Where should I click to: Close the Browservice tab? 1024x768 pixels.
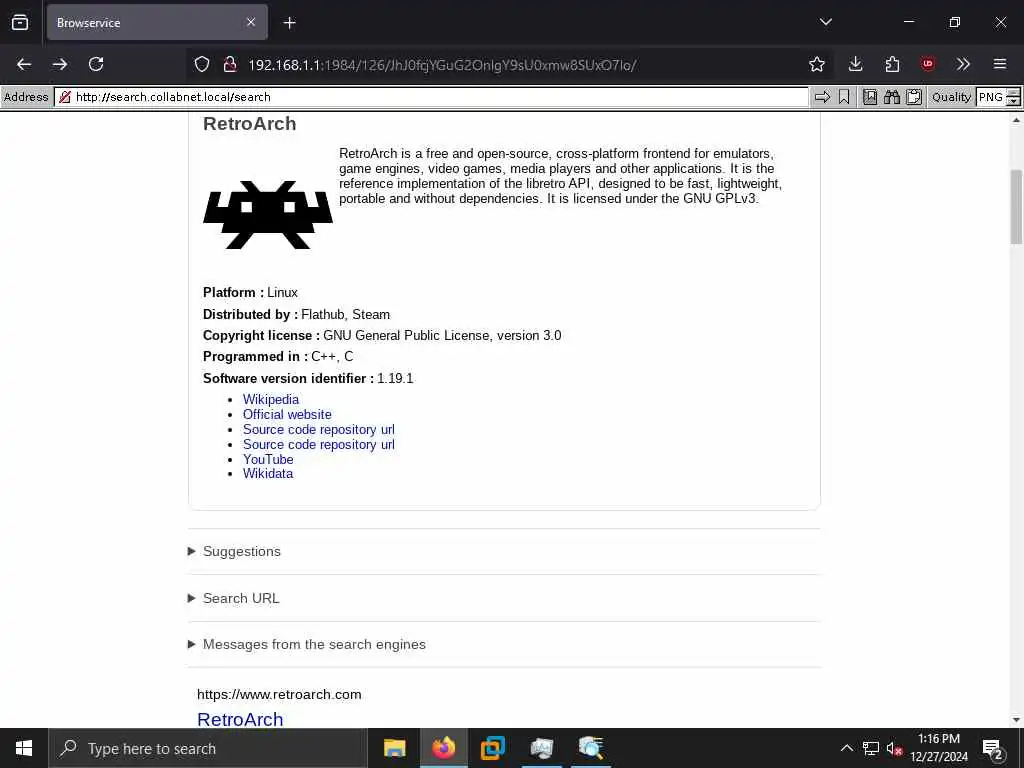251,22
